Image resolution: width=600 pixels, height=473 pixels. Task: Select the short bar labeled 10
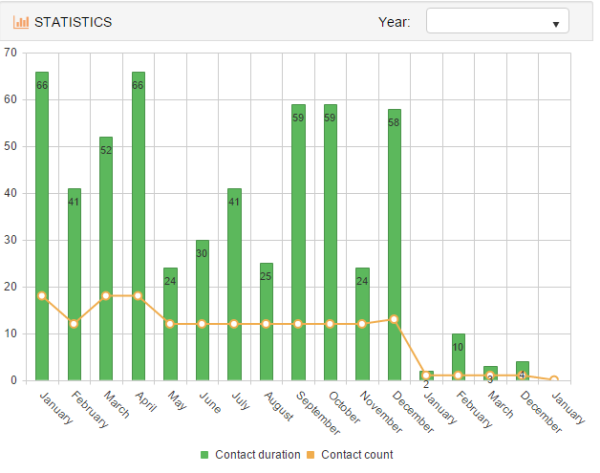point(458,357)
